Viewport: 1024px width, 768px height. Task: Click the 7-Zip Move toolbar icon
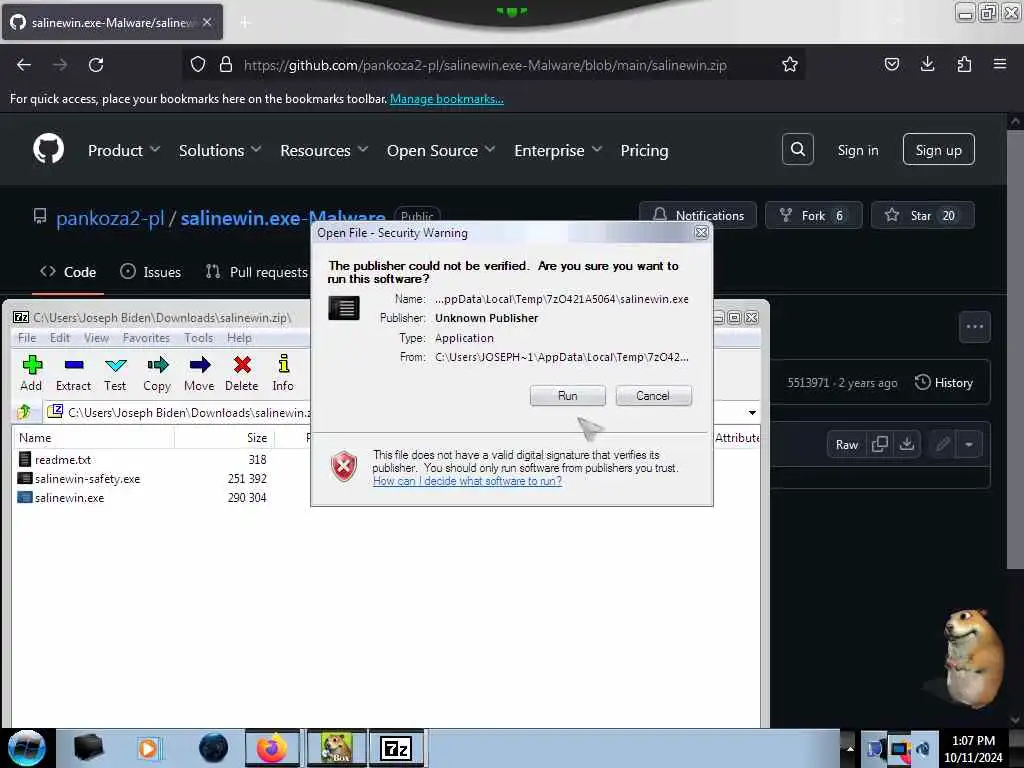pyautogui.click(x=199, y=374)
